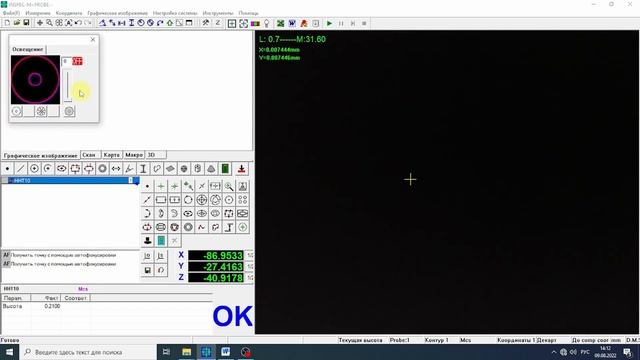
Task: Click the step-forward playback button
Action: click(x=353, y=23)
